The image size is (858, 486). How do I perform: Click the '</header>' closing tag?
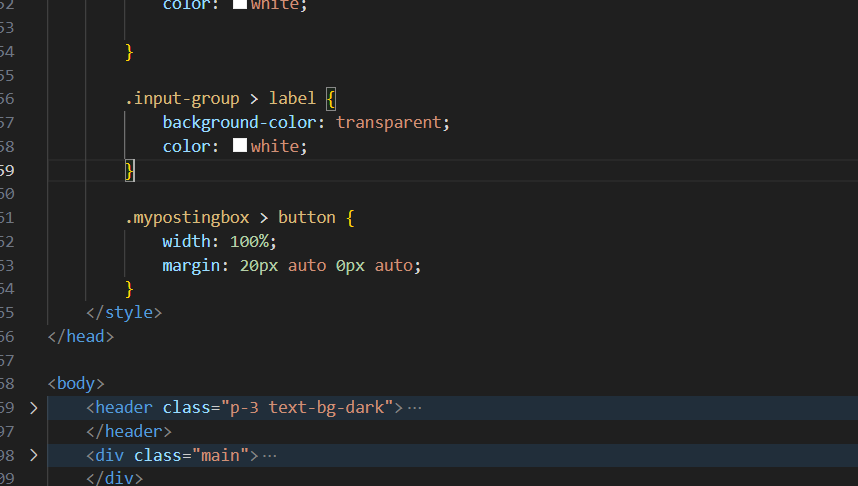pos(129,432)
